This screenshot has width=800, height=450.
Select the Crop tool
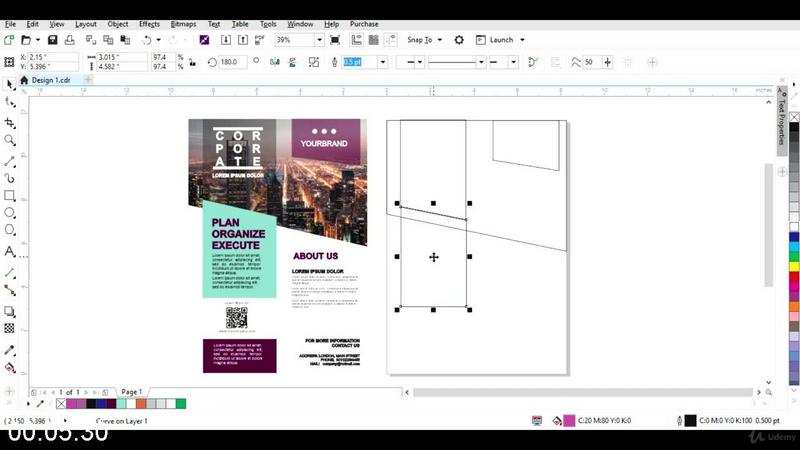click(9, 122)
